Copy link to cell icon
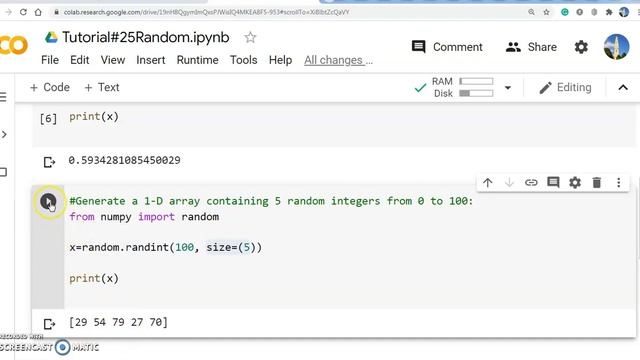The width and height of the screenshot is (640, 360). 531,182
